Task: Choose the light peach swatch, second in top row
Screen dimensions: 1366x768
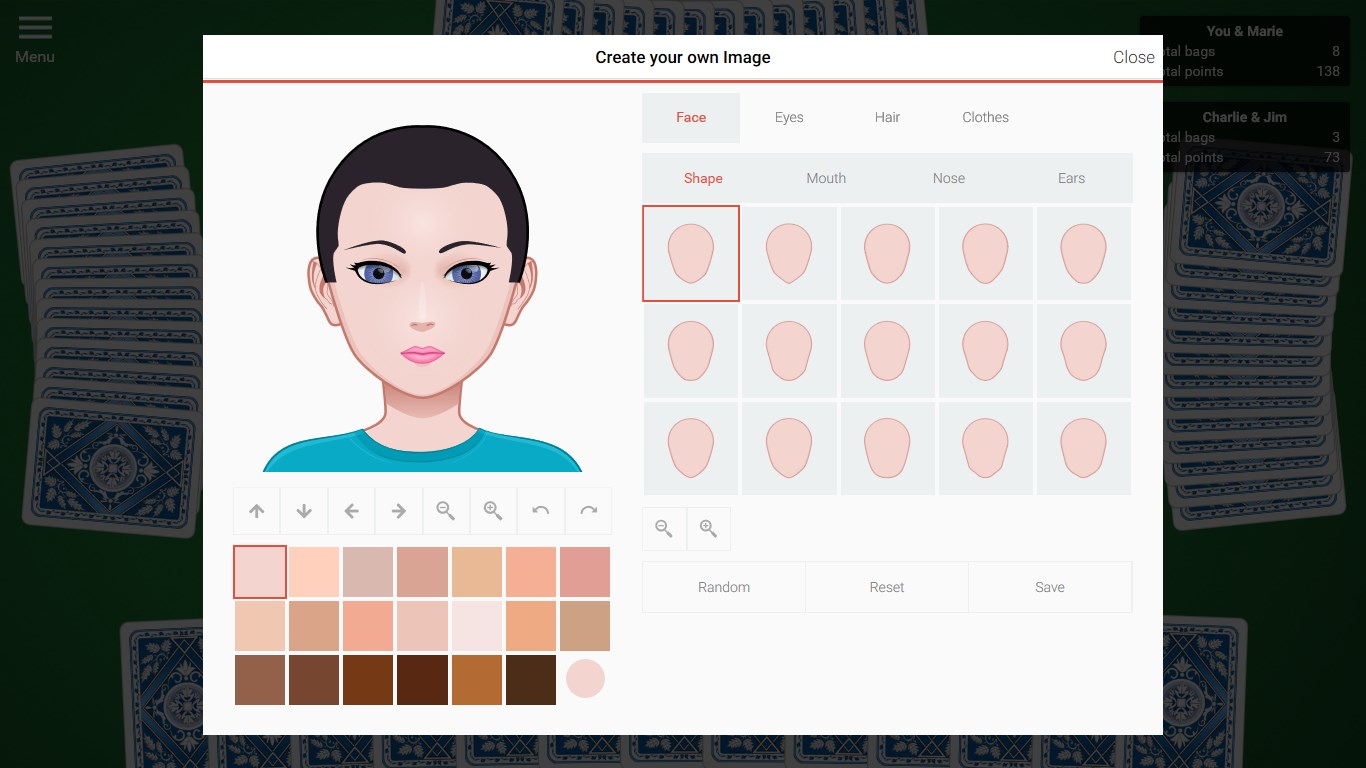Action: click(x=314, y=572)
